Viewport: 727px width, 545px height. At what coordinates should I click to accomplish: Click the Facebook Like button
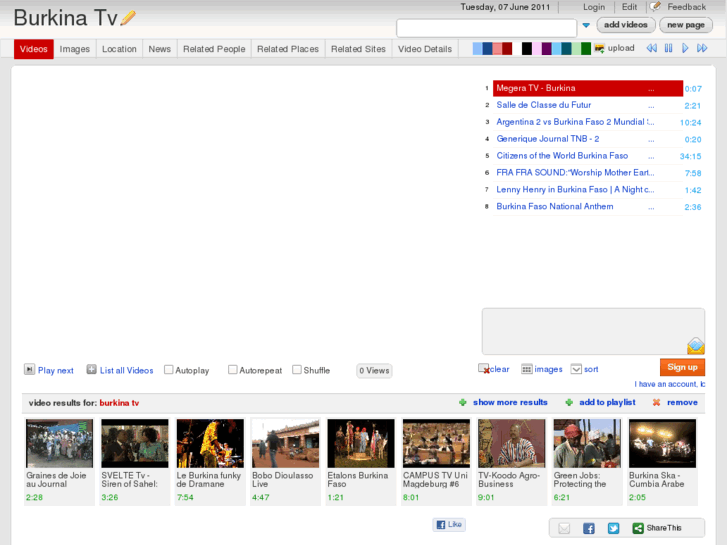449,525
